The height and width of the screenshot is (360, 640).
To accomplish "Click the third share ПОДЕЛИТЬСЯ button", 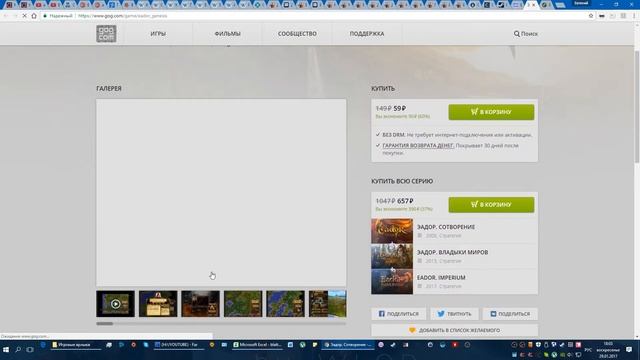I will tap(510, 314).
